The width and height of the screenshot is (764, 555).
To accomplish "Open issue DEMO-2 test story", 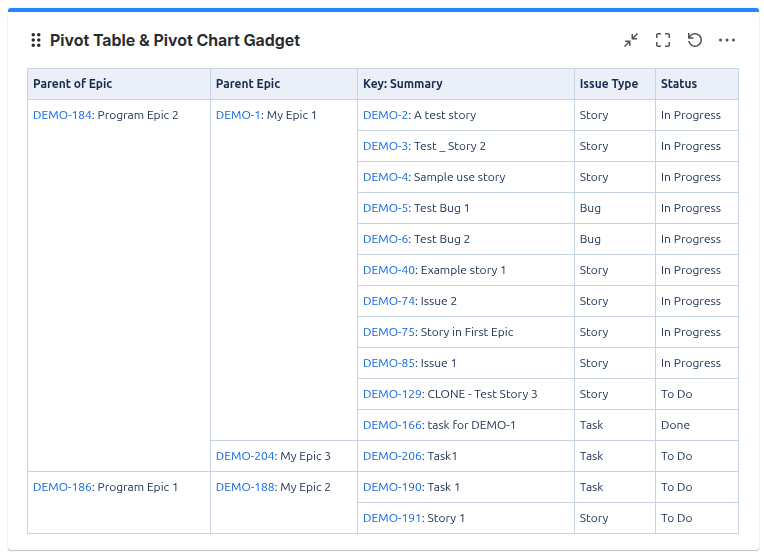I will point(385,115).
